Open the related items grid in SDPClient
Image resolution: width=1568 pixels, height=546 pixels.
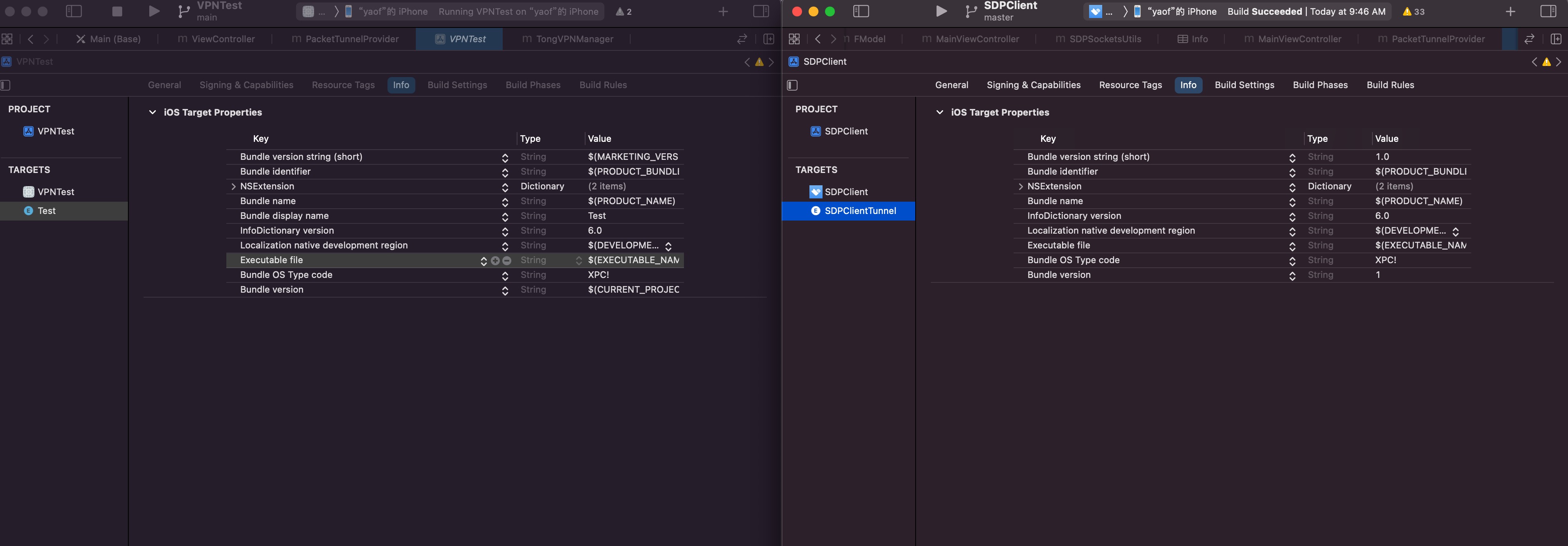pos(794,39)
